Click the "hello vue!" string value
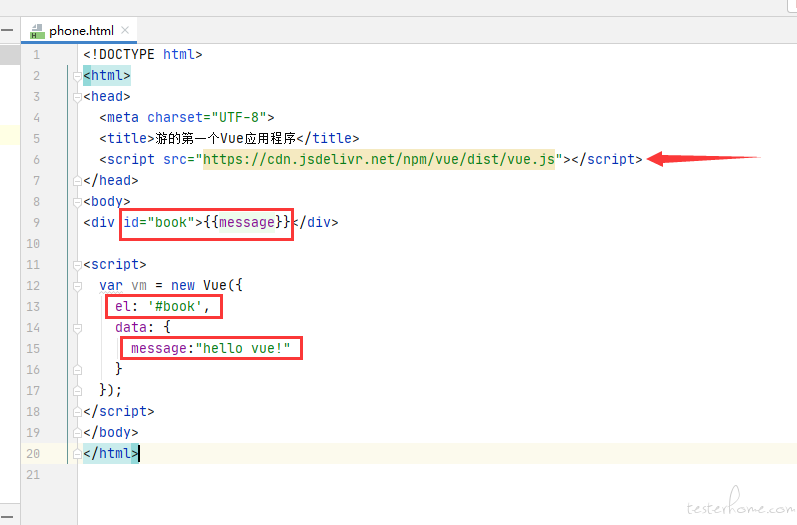Viewport: 797px width, 525px height. [243, 349]
